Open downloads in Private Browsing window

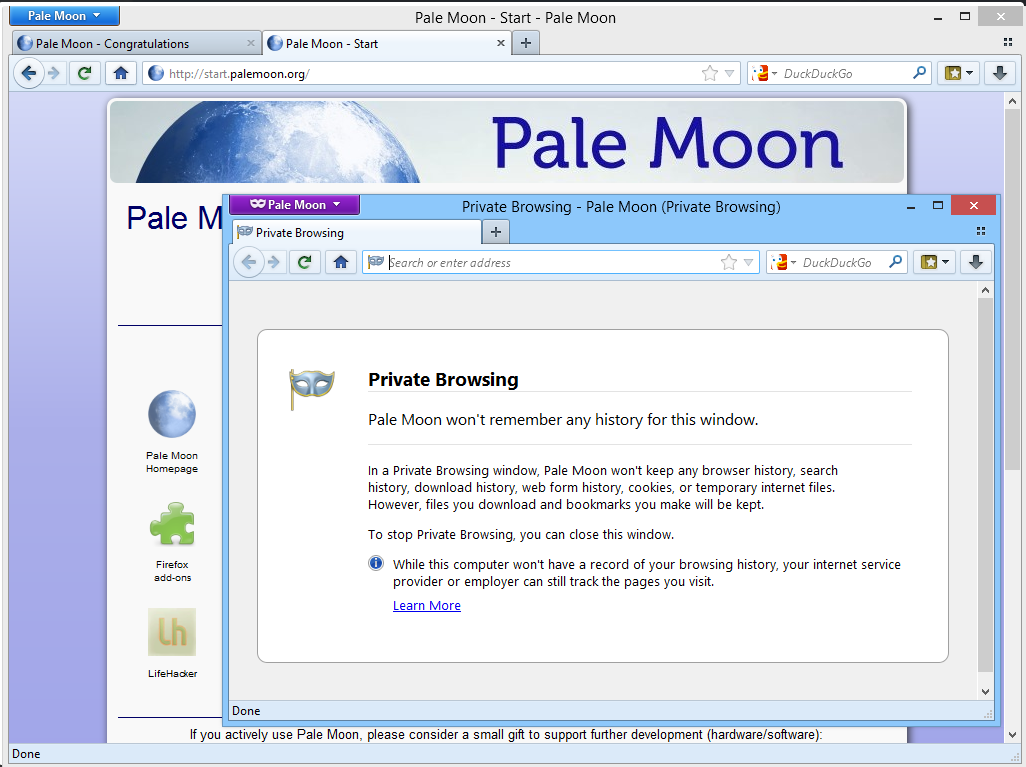pos(976,262)
